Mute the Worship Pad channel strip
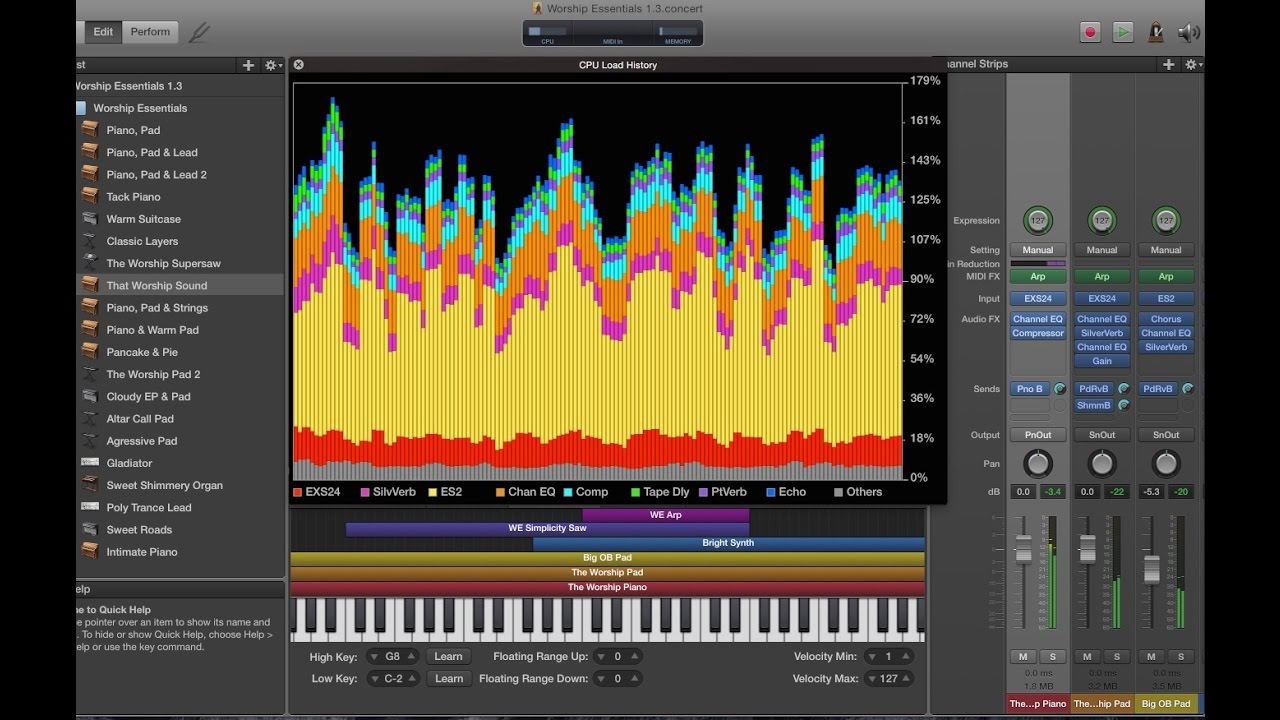The height and width of the screenshot is (720, 1280). pos(1087,657)
